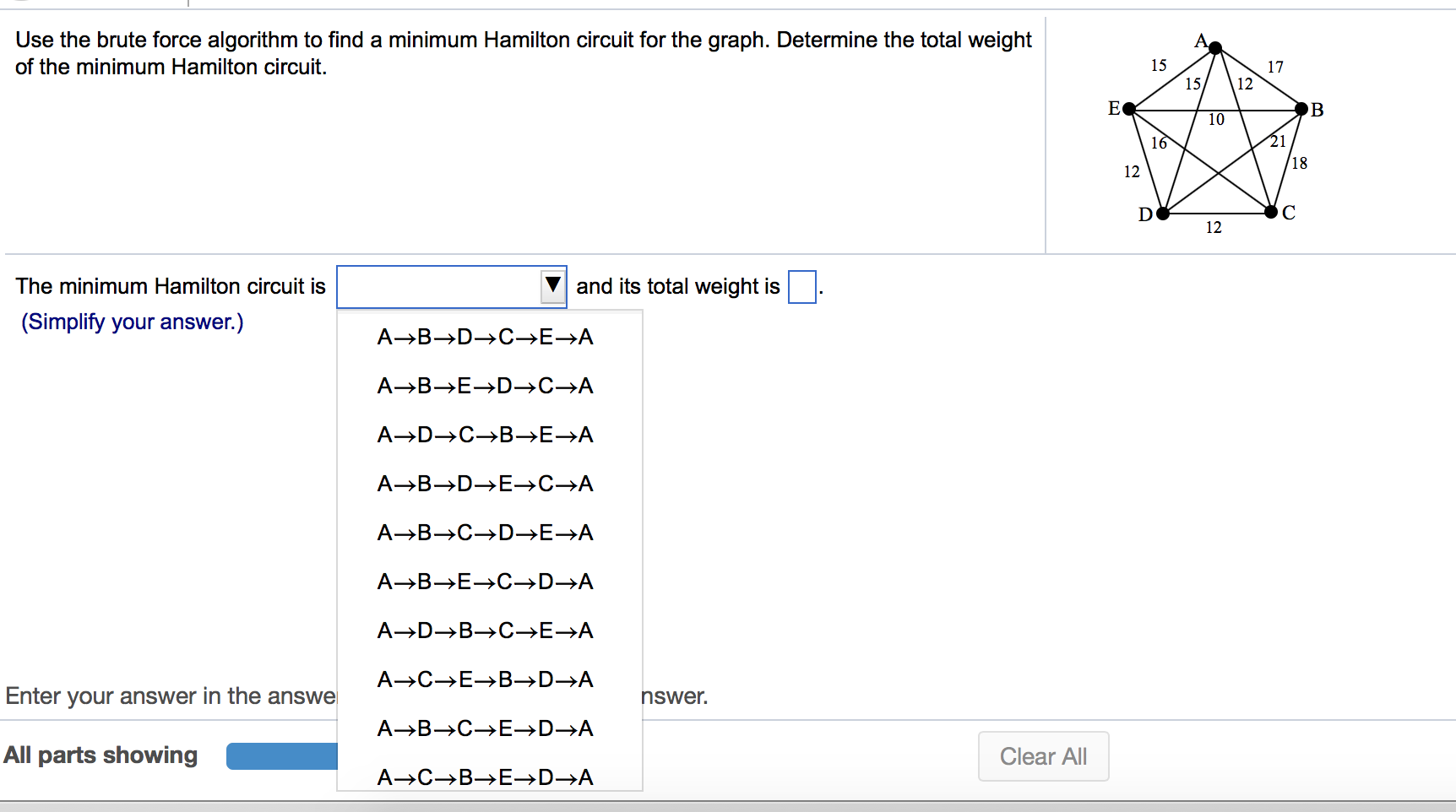Click the Clear All button
Image resolution: width=1456 pixels, height=812 pixels.
tap(1043, 756)
